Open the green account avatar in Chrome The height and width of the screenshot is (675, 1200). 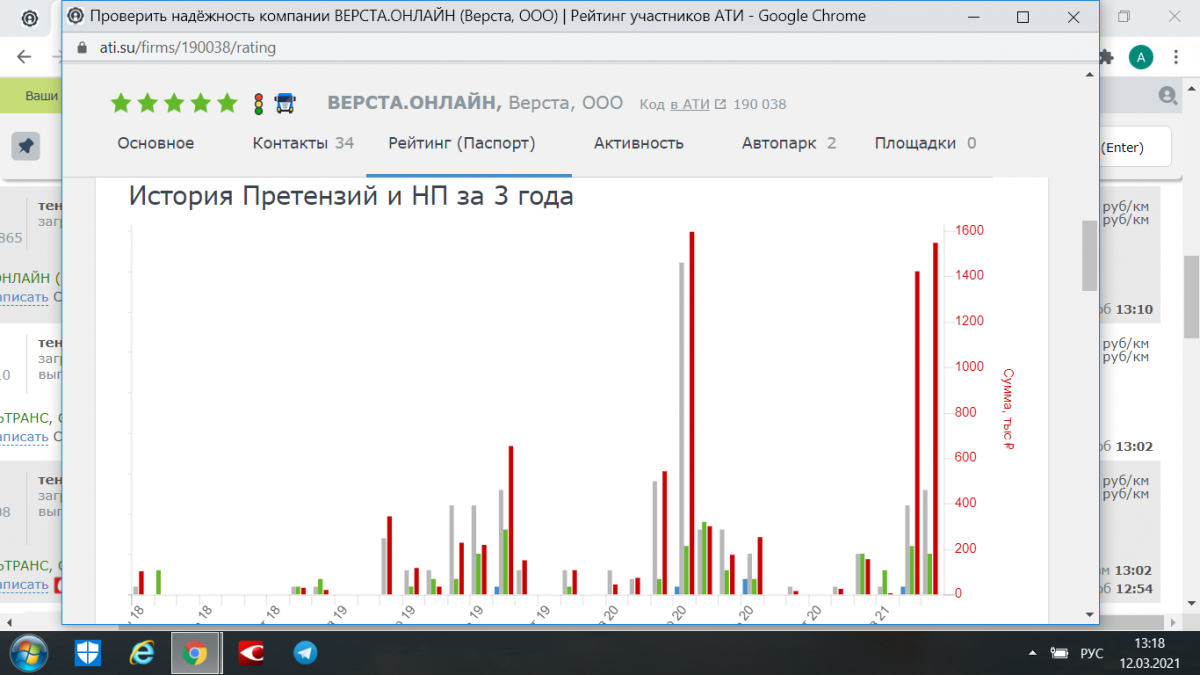point(1141,58)
